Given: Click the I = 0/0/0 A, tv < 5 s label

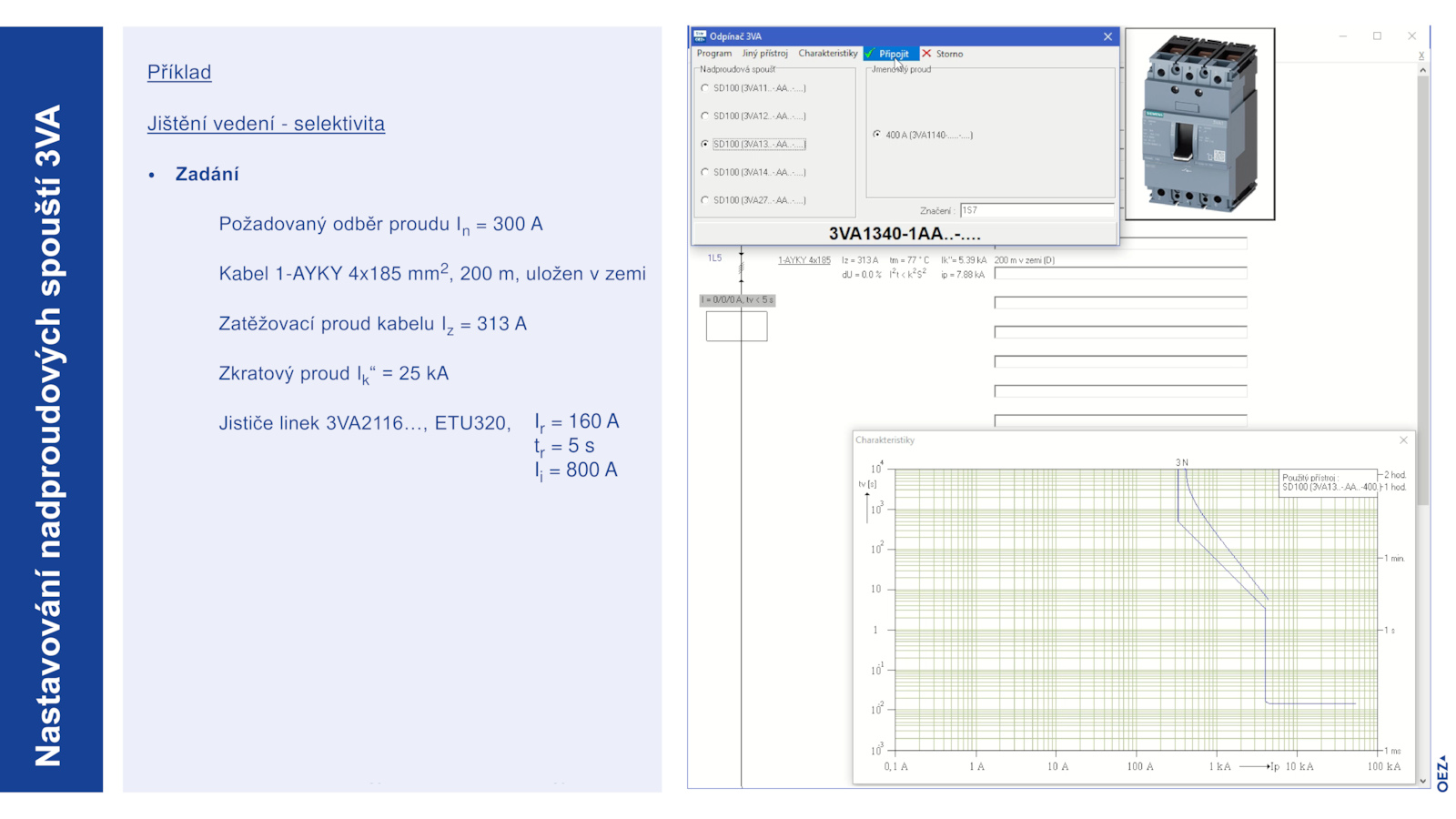Looking at the screenshot, I should pyautogui.click(x=737, y=300).
